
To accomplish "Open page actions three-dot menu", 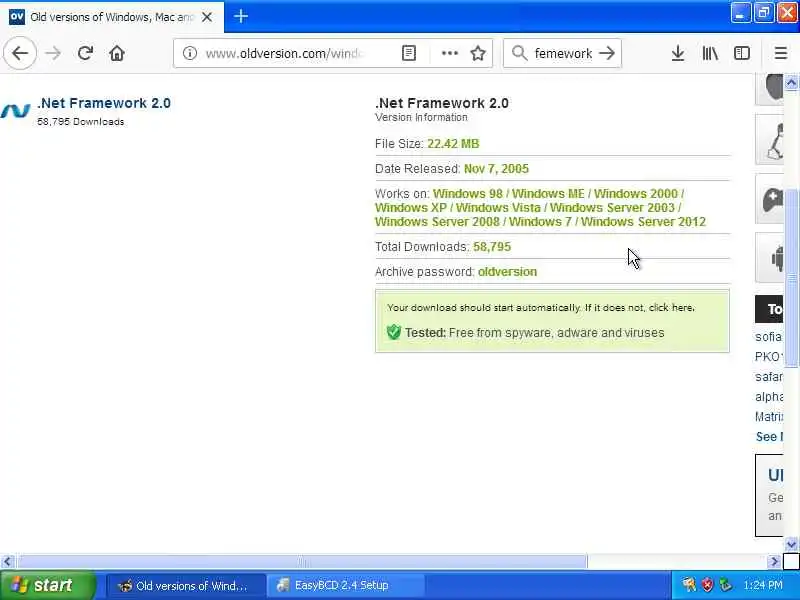I will point(449,53).
